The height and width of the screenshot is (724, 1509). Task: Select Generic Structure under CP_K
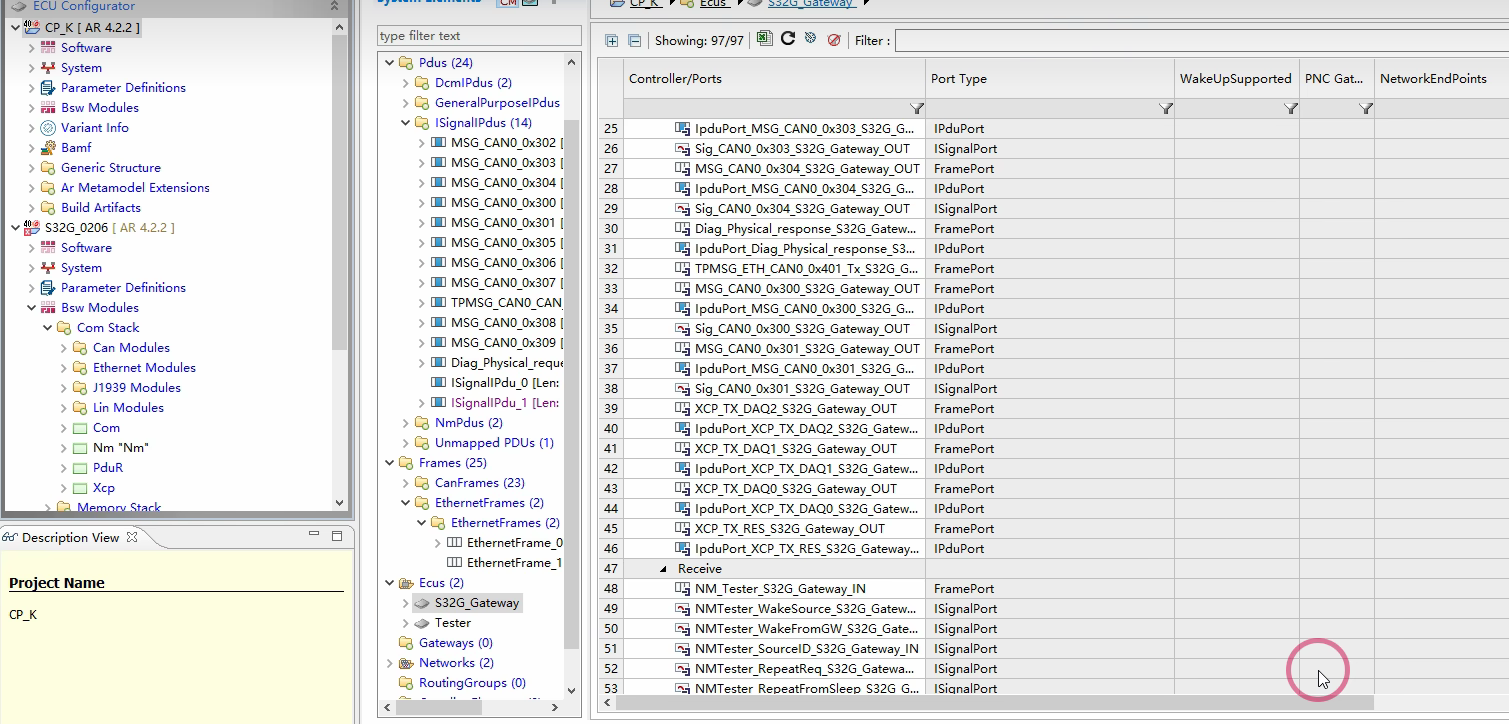(x=110, y=168)
